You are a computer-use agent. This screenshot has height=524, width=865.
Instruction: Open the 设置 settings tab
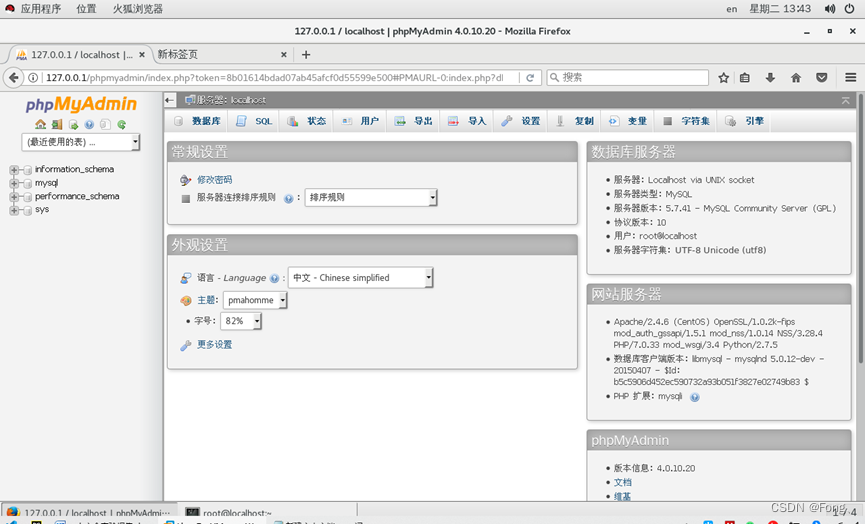pos(520,121)
